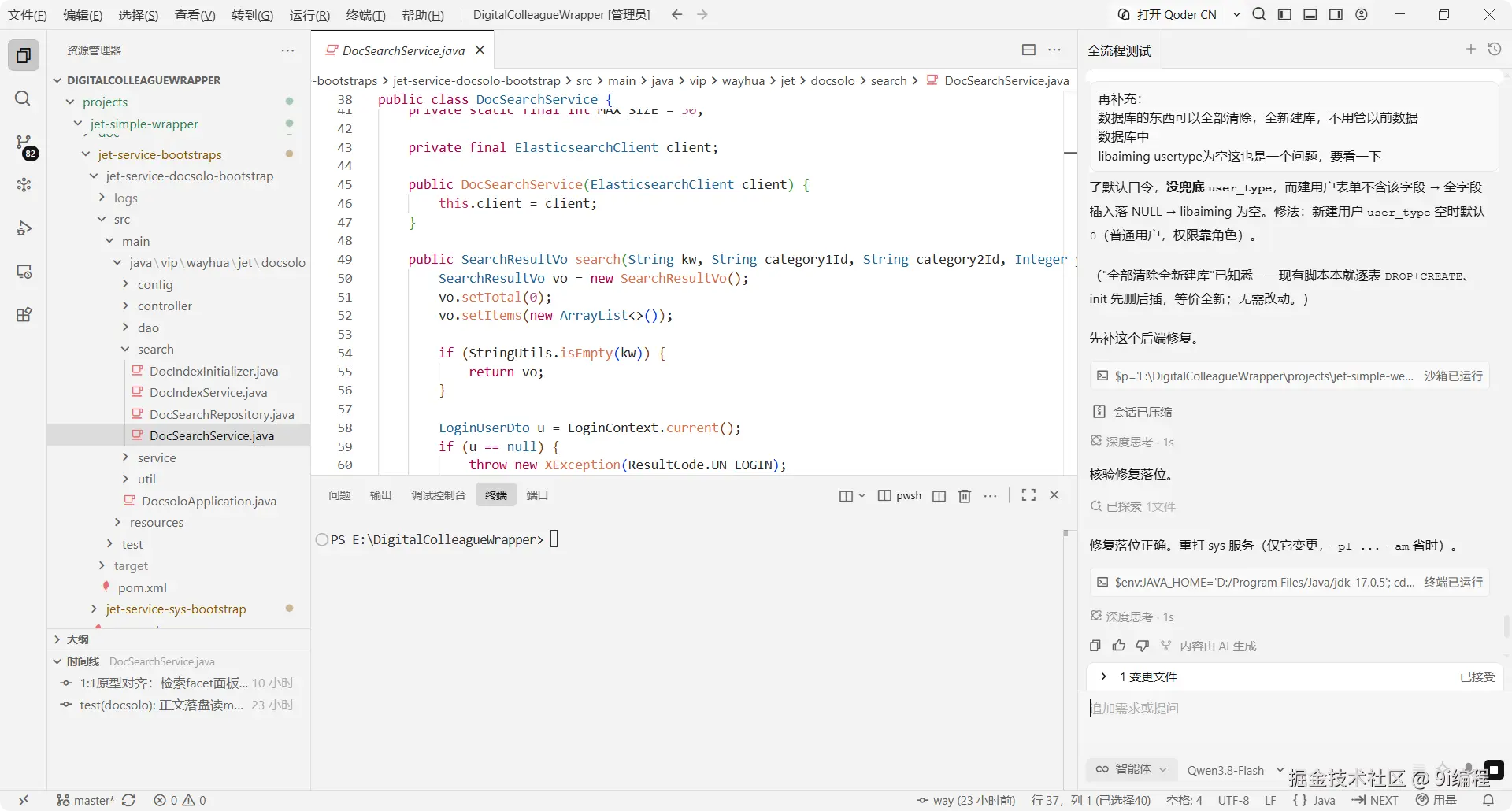Kill terminal with trash icon
This screenshot has height=811, width=1512.
click(x=965, y=496)
